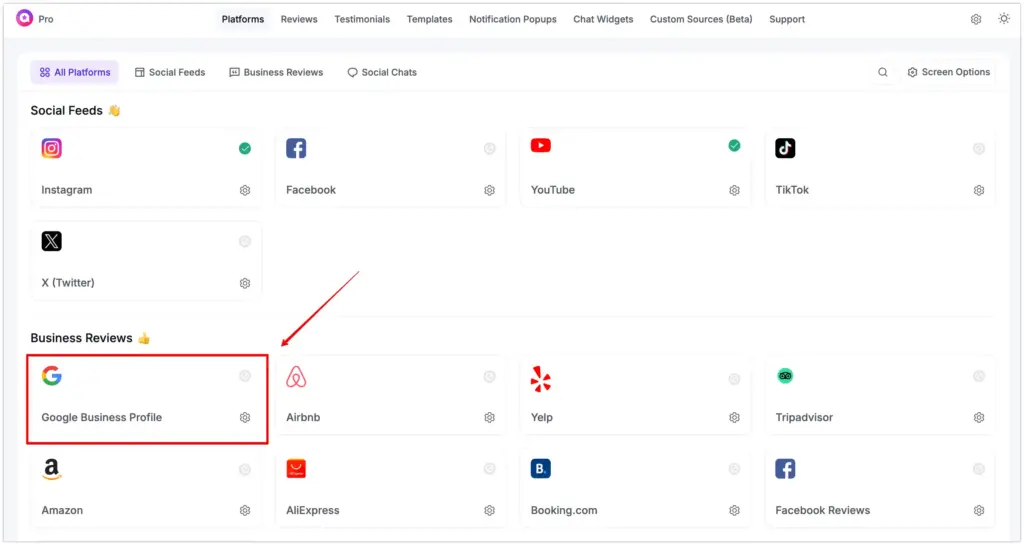Click the Facebook logo in Social Feeds
The image size is (1024, 545).
click(x=296, y=148)
